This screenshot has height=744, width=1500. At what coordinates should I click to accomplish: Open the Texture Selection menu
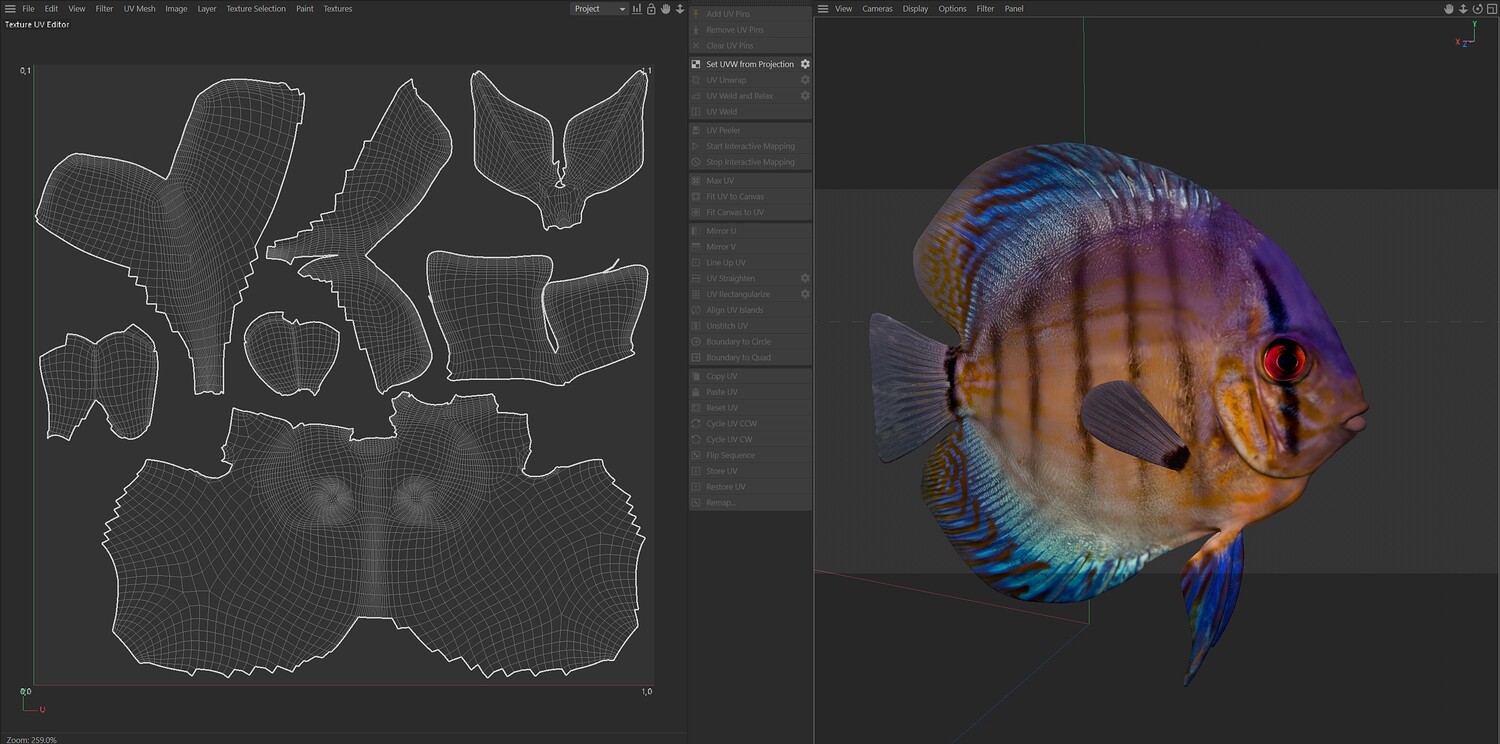pyautogui.click(x=256, y=9)
